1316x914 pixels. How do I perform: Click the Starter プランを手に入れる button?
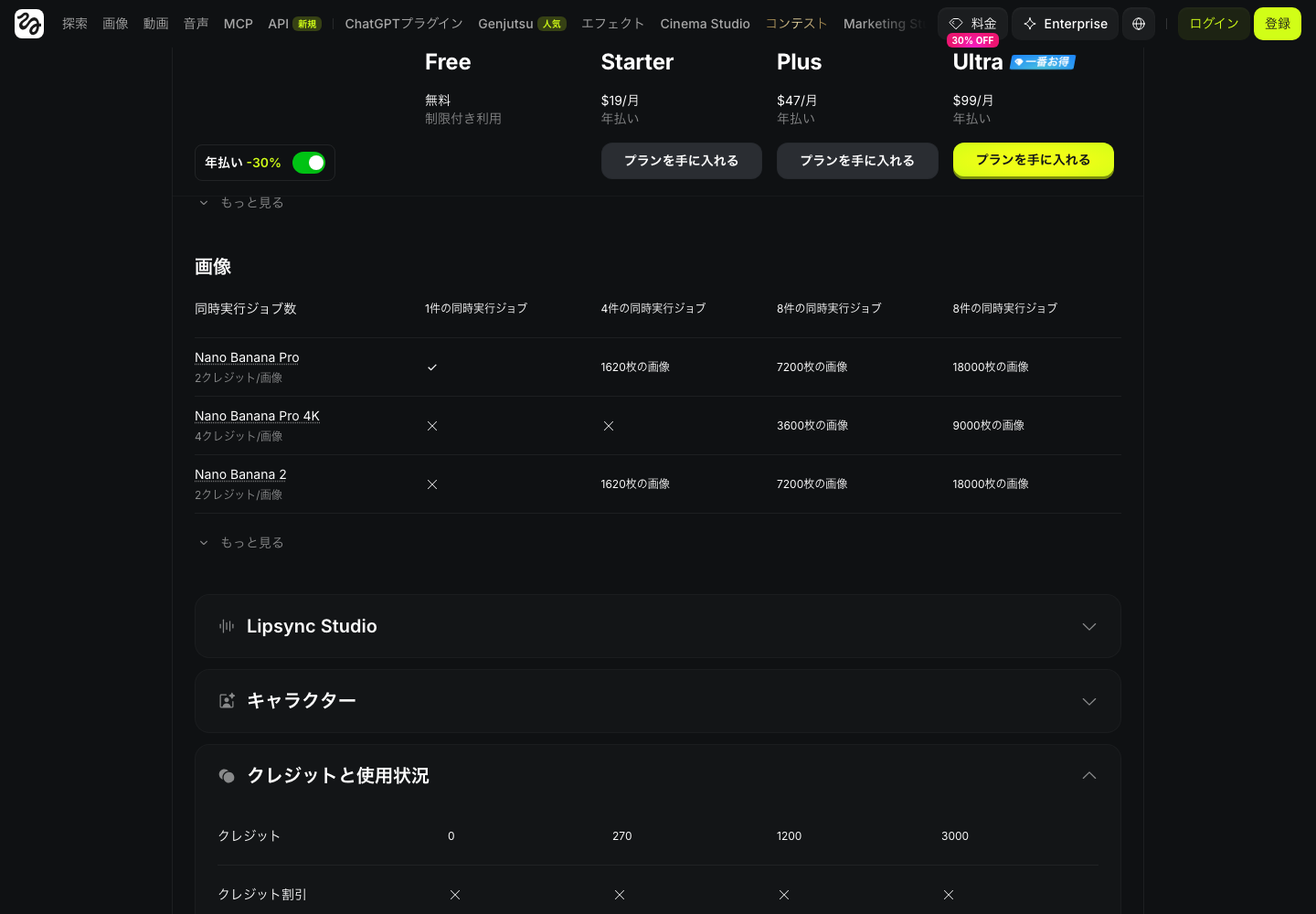681,161
